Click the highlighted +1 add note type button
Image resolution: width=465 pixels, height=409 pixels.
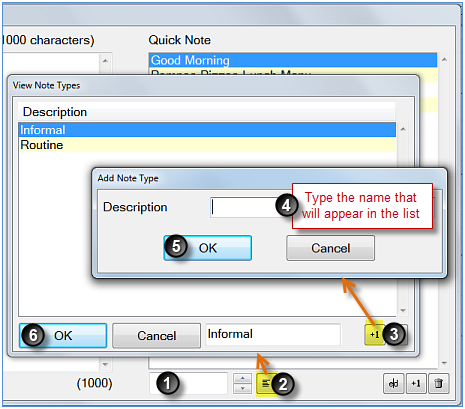coord(374,334)
